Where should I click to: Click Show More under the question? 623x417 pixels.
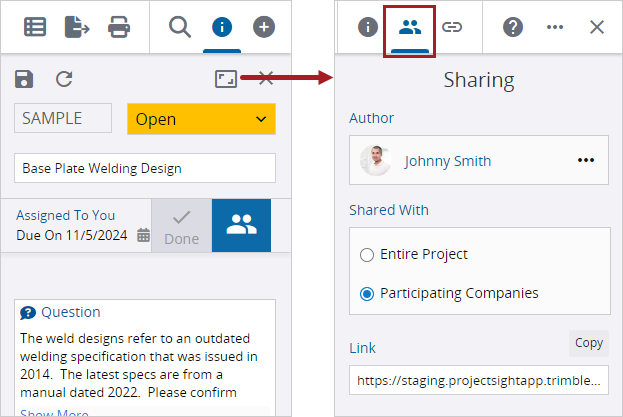coord(54,413)
